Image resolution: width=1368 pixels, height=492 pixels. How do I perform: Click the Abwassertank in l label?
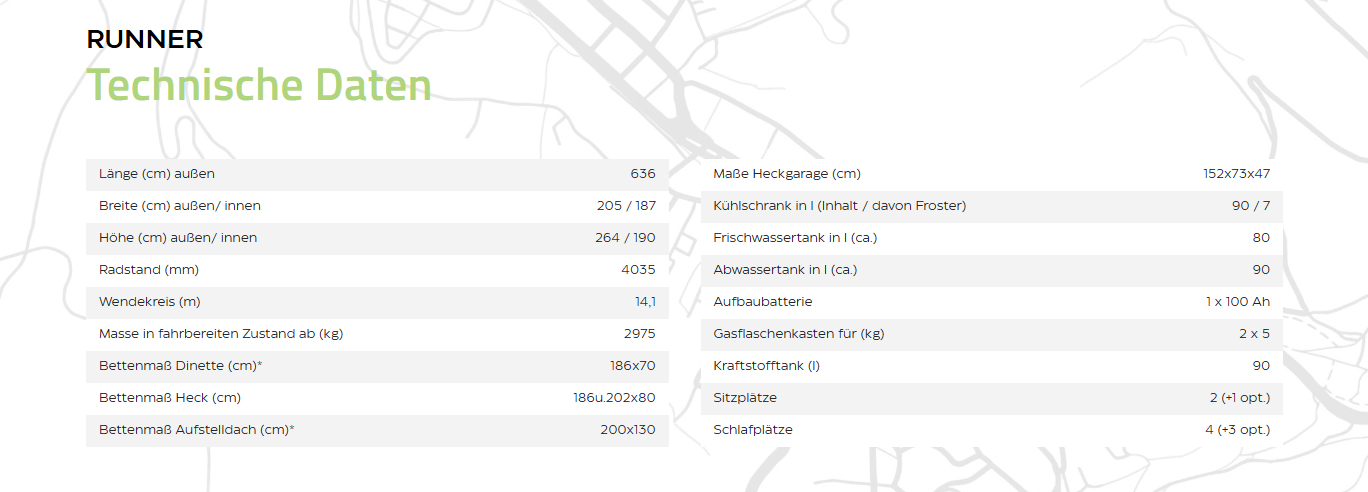(785, 270)
